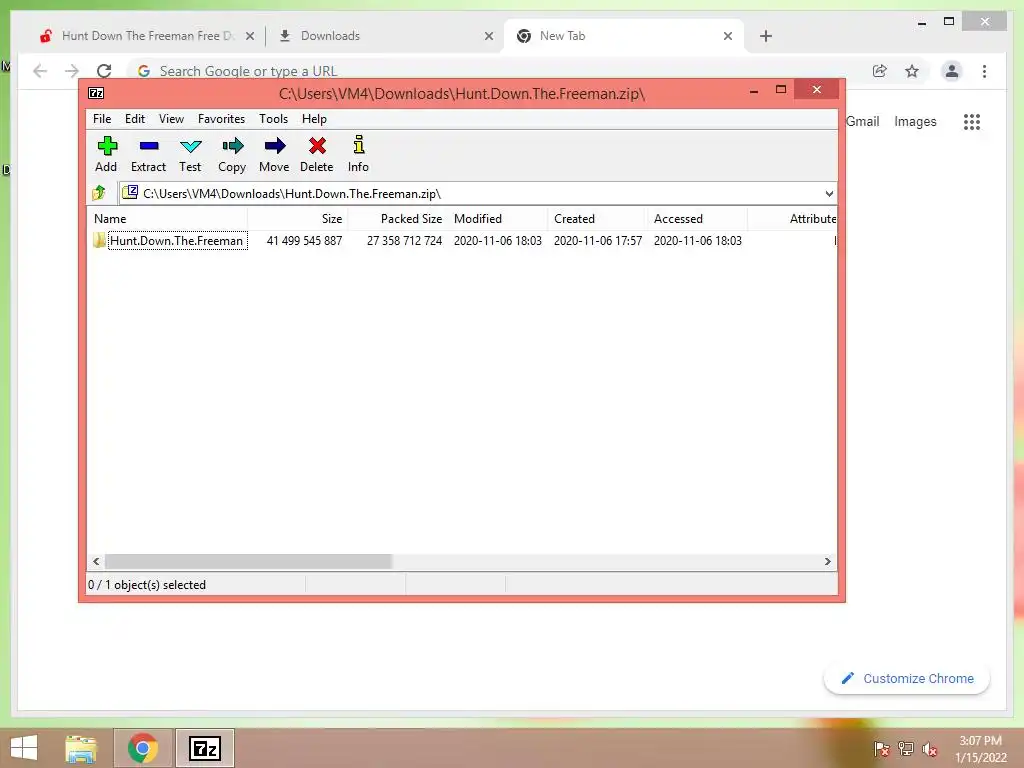Screen dimensions: 1024x768
Task: Sort by the Created column header
Action: tap(598, 219)
